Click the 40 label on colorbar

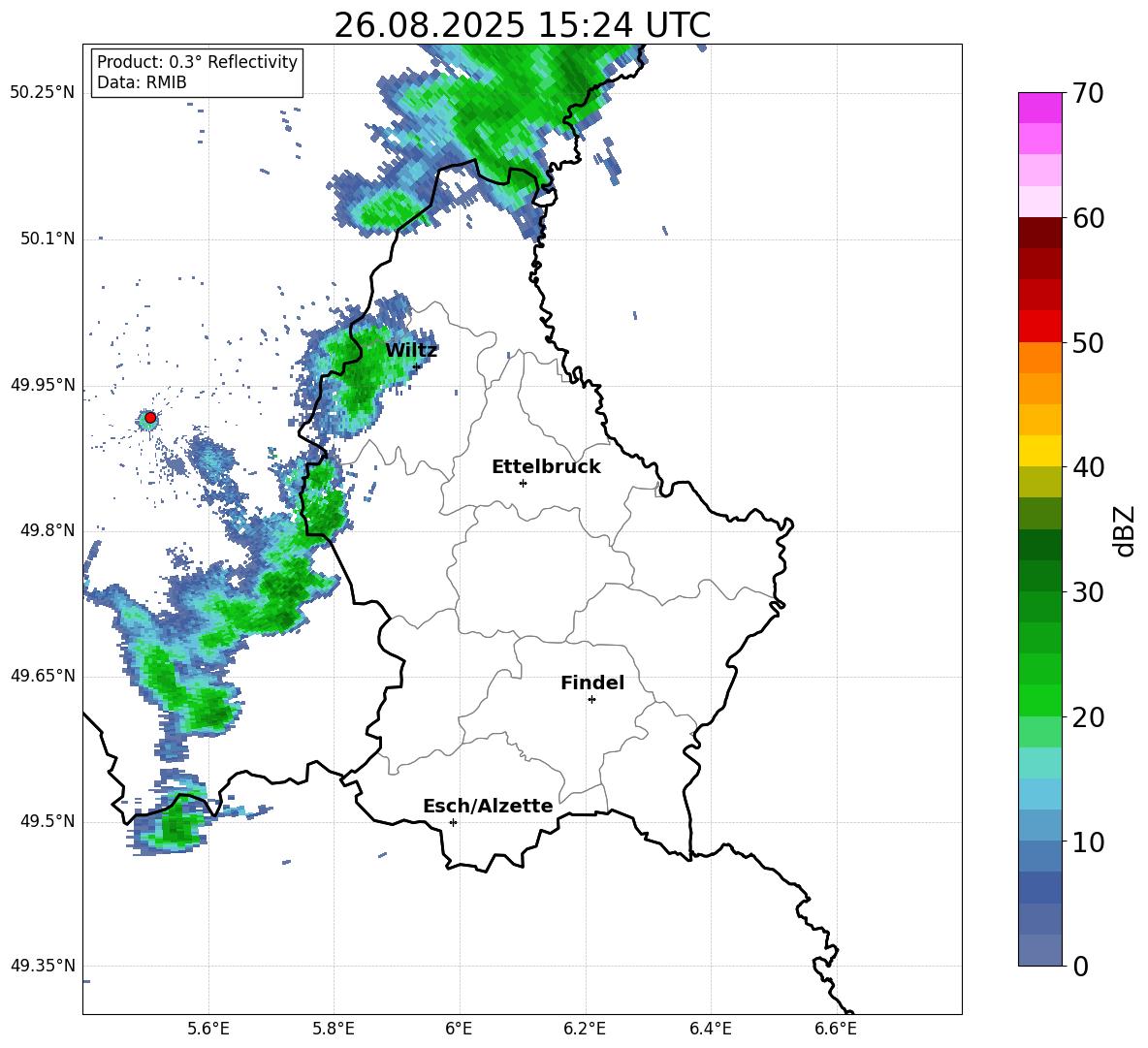(x=1088, y=467)
